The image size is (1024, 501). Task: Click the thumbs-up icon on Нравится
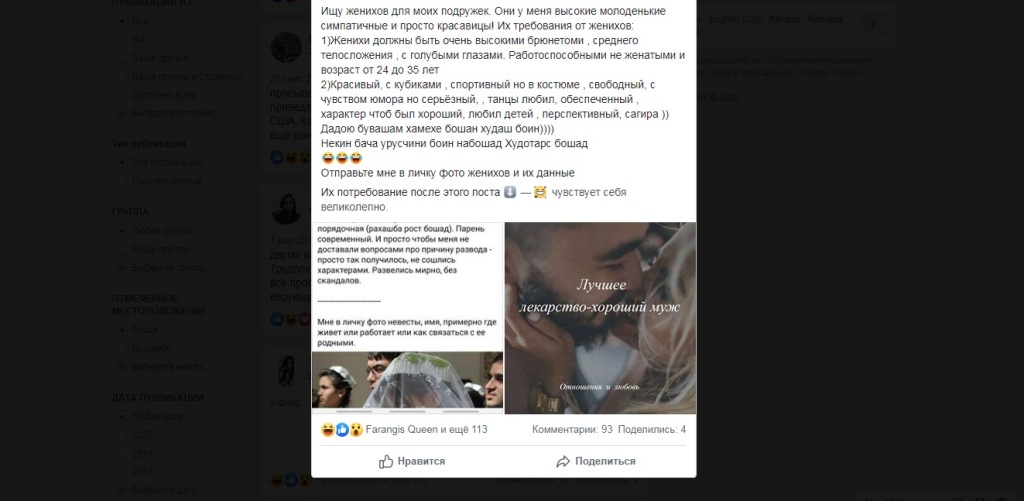tap(385, 461)
